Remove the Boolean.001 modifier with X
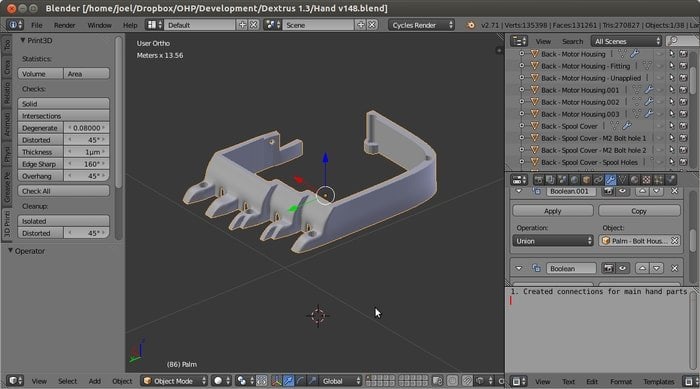The image size is (700, 389). pos(675,191)
